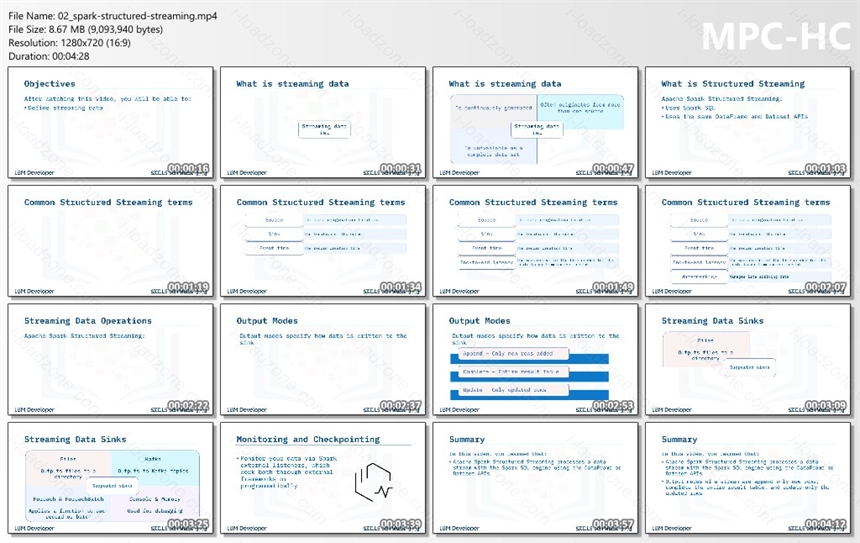Open the thumbnail stamped 00:02:07

pyautogui.click(x=748, y=241)
